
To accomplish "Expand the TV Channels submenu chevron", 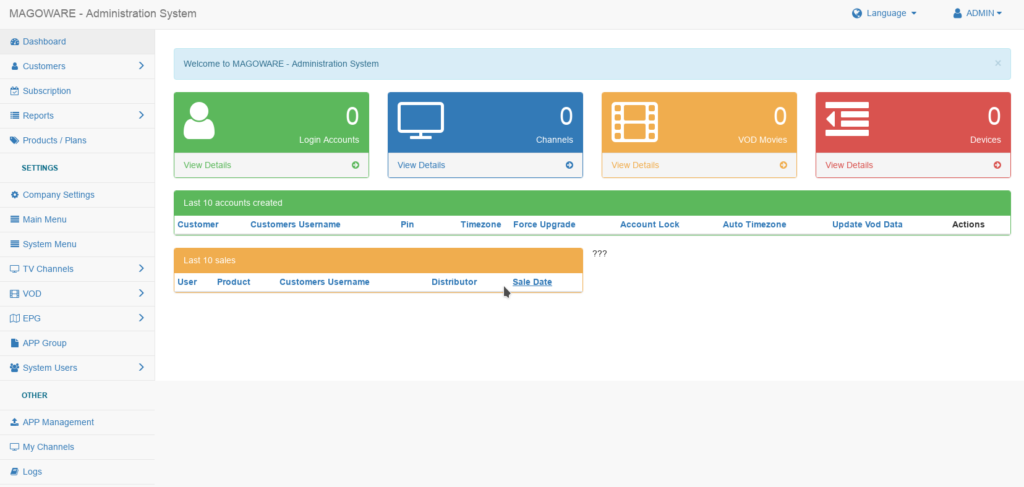I will point(141,269).
